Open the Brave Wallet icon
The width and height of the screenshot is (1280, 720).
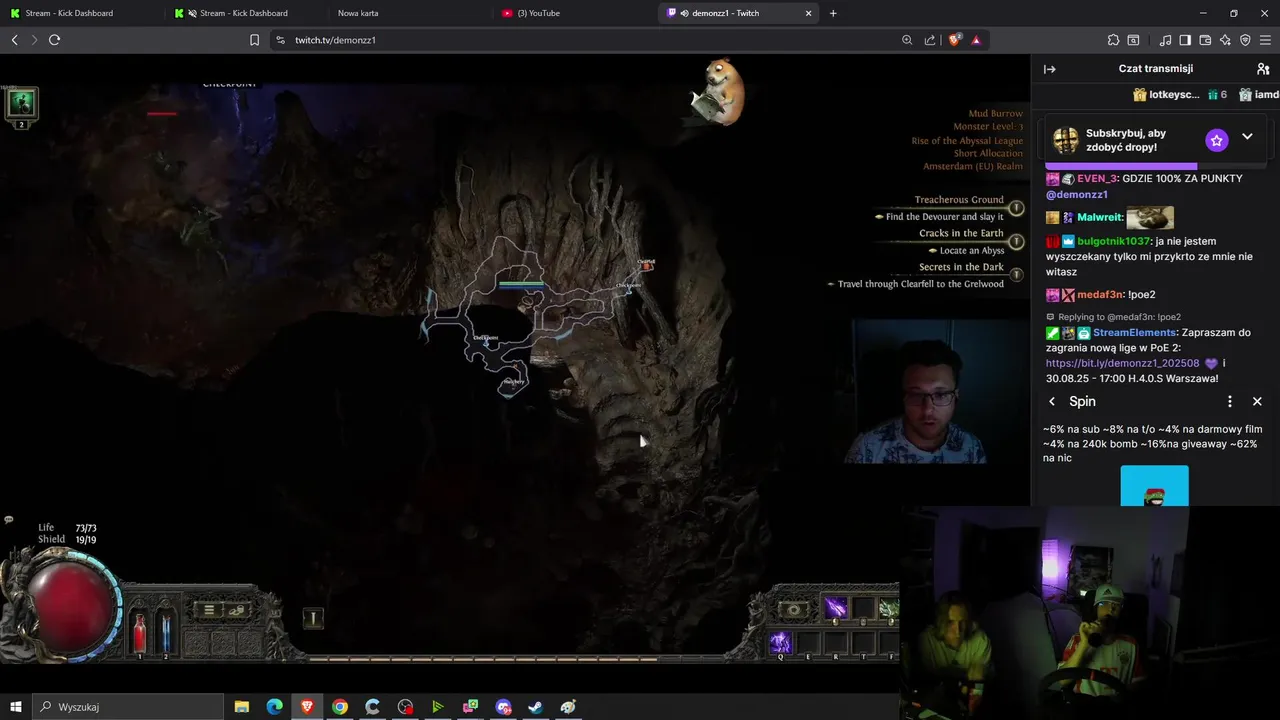[x=1205, y=40]
